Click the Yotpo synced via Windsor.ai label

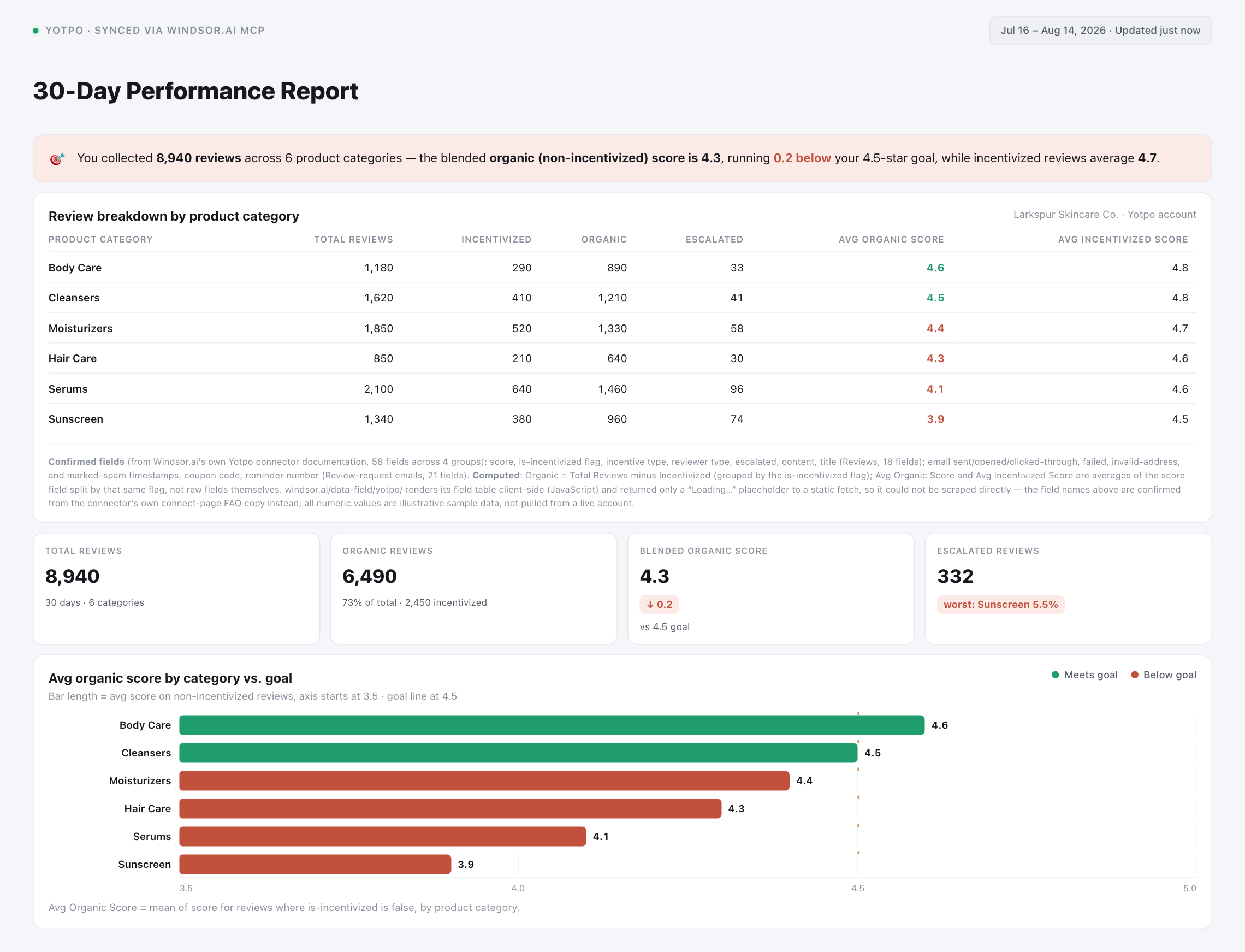155,31
